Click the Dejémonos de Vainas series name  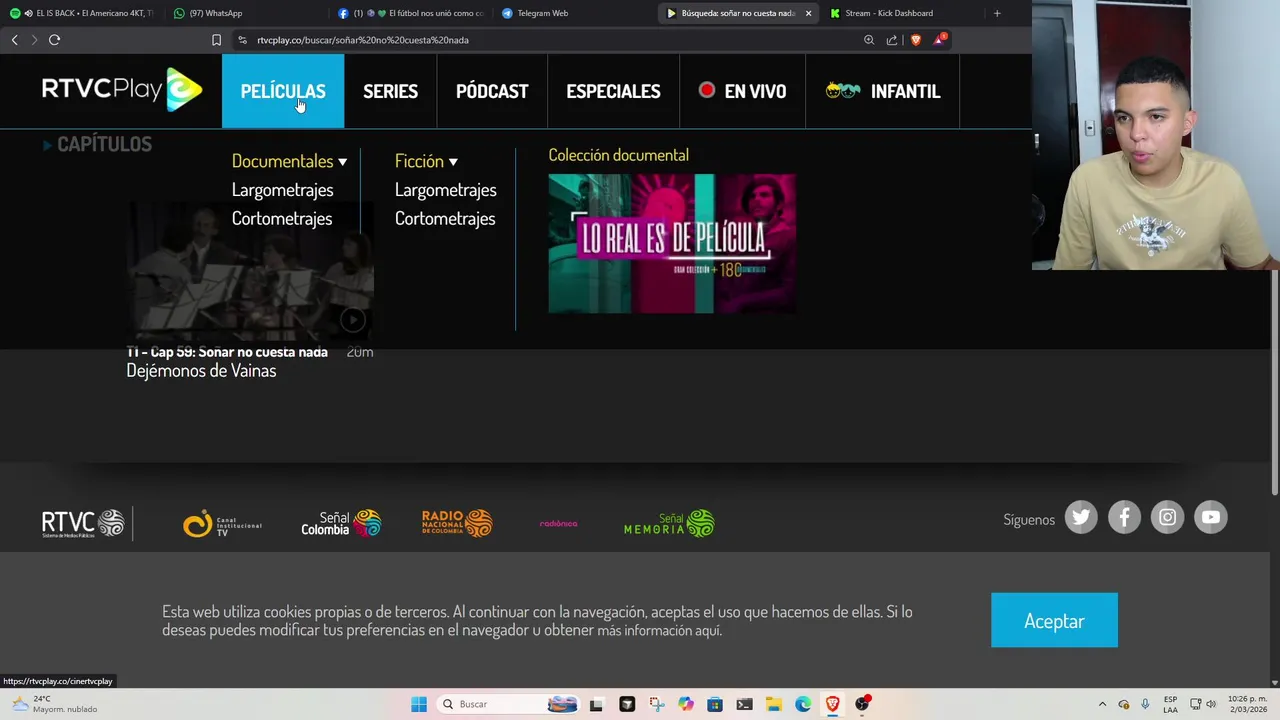201,371
